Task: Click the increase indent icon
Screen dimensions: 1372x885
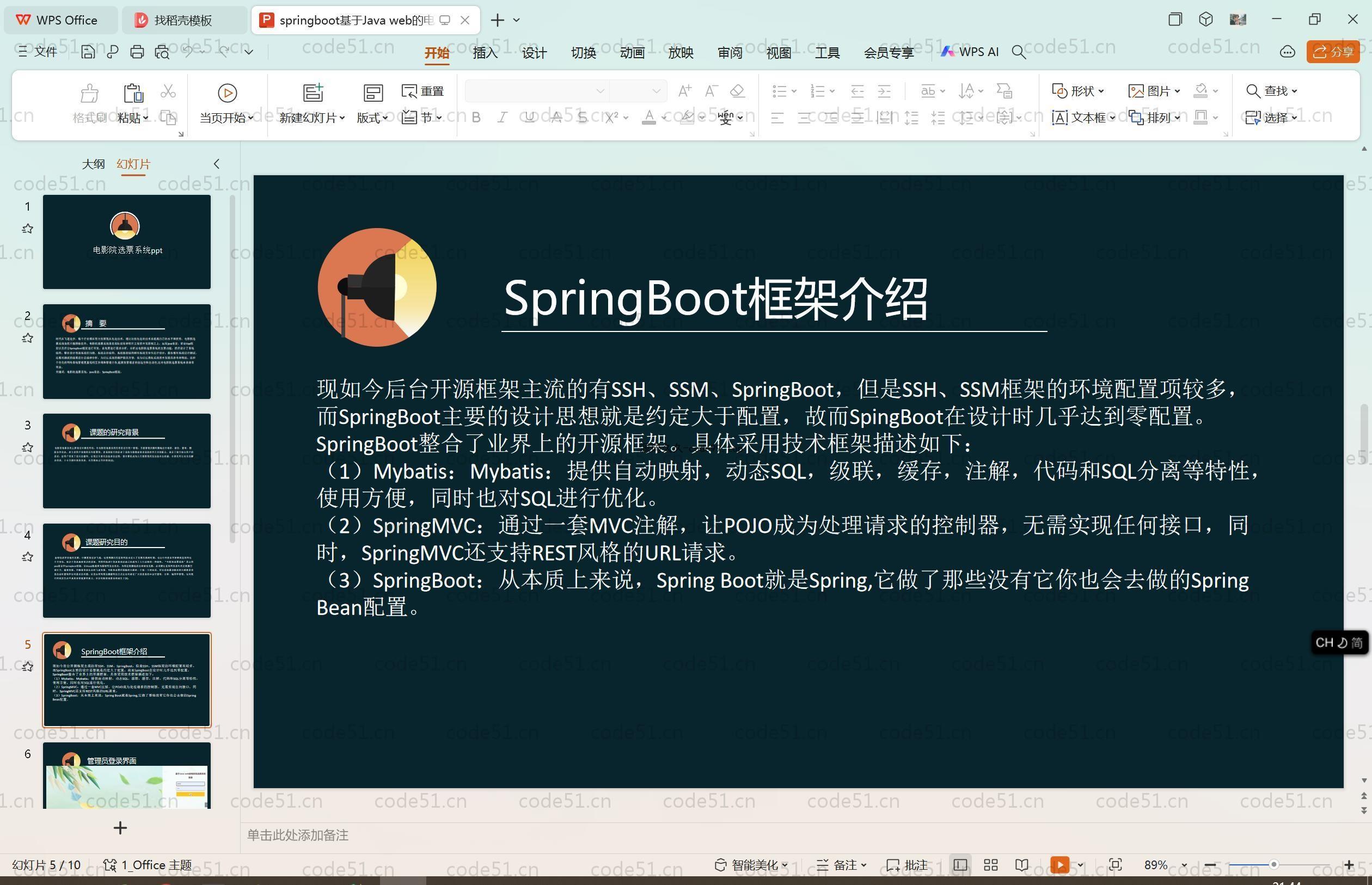Action: pos(884,91)
